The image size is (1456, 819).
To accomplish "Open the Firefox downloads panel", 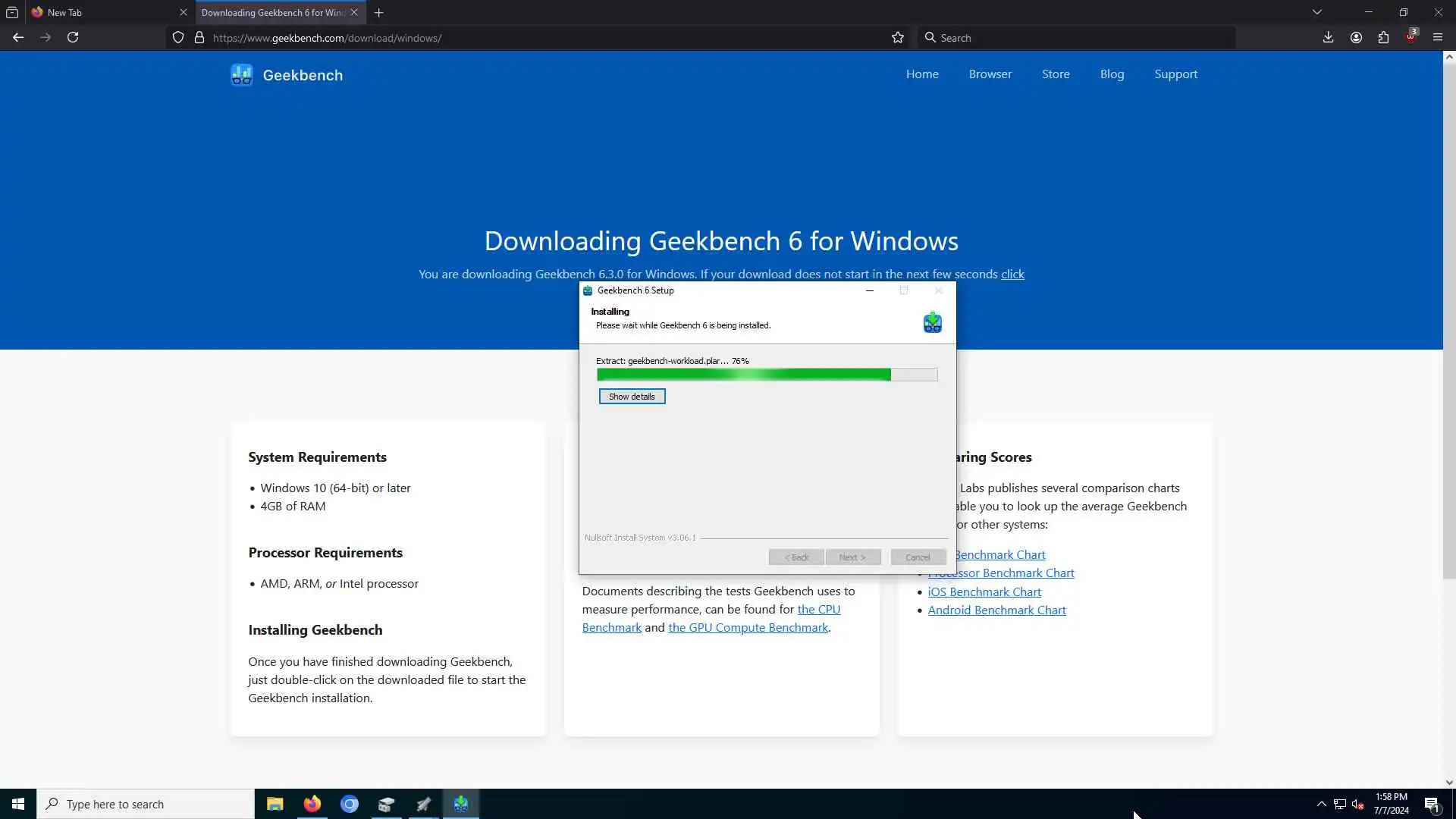I will 1328,37.
